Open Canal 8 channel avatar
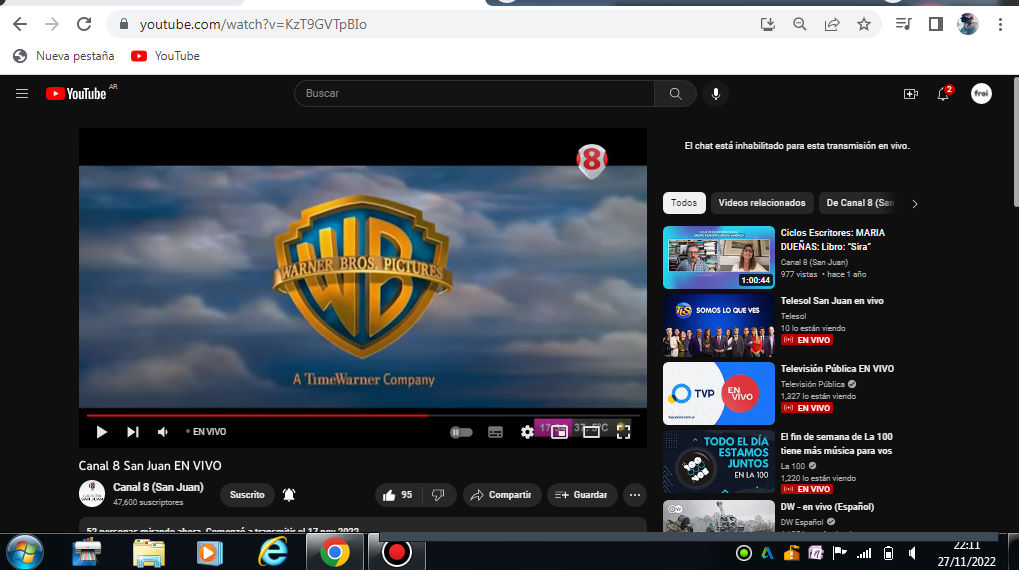The image size is (1019, 570). [x=92, y=494]
